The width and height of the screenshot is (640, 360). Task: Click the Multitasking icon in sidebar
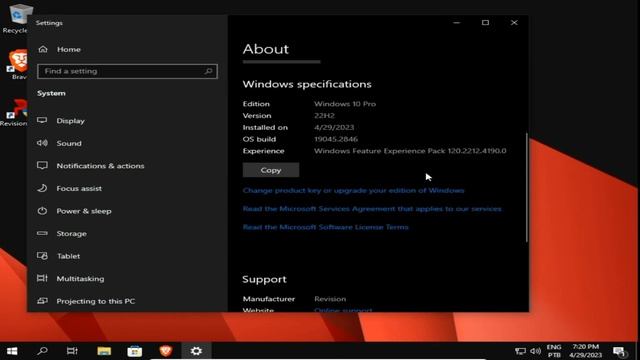(x=42, y=278)
